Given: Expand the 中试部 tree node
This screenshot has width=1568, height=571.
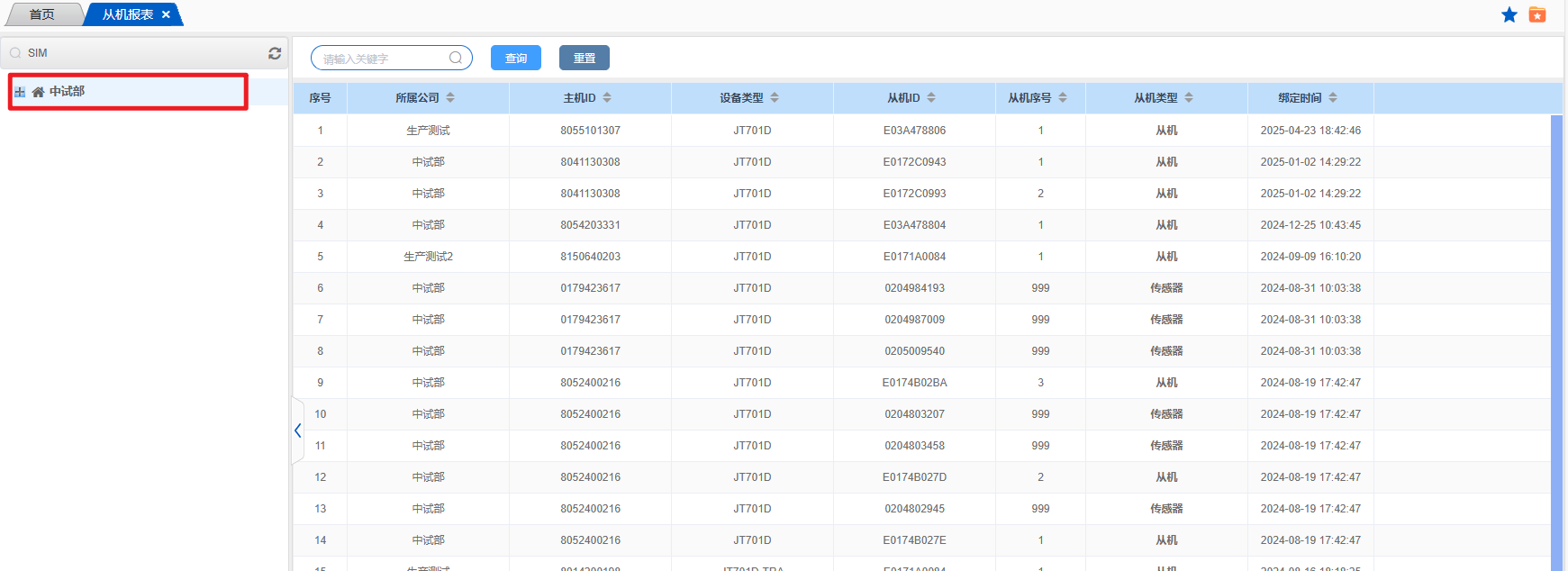Looking at the screenshot, I should coord(20,92).
